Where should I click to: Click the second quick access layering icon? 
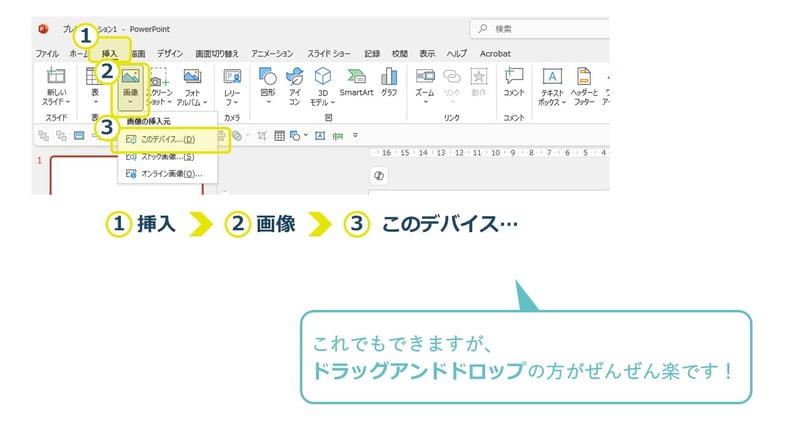[x=61, y=136]
